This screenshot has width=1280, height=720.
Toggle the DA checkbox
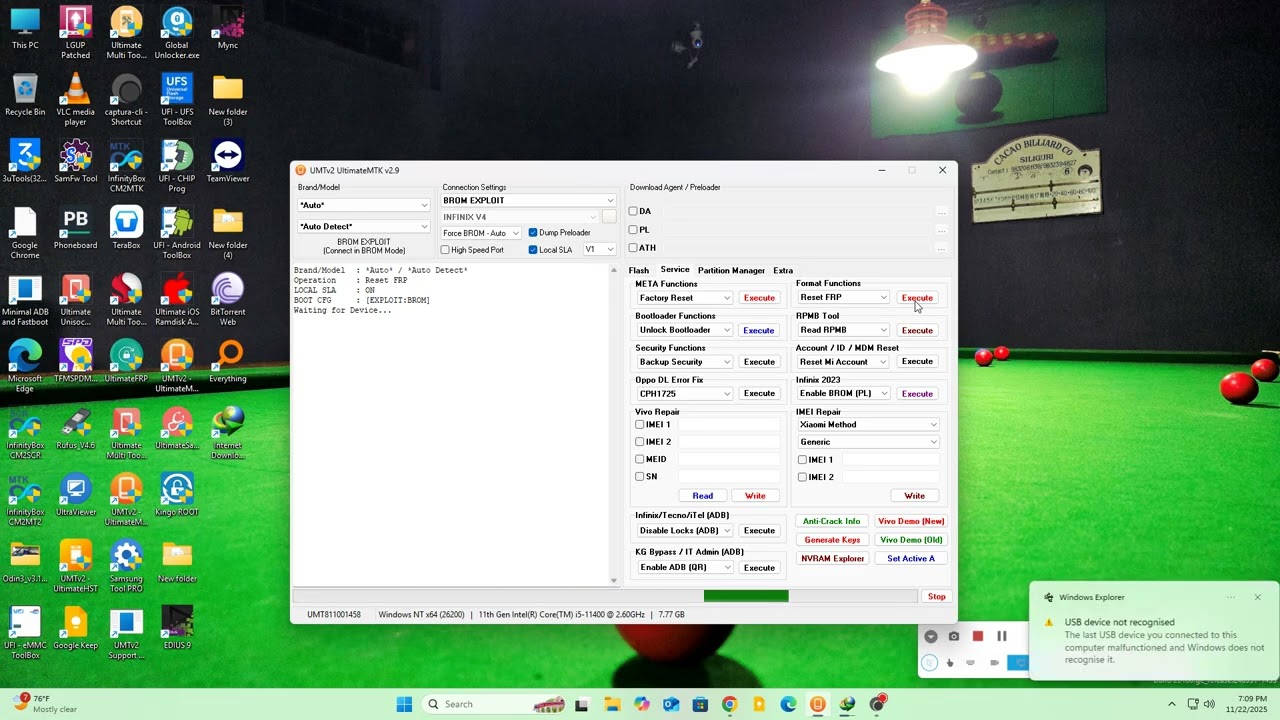point(633,211)
